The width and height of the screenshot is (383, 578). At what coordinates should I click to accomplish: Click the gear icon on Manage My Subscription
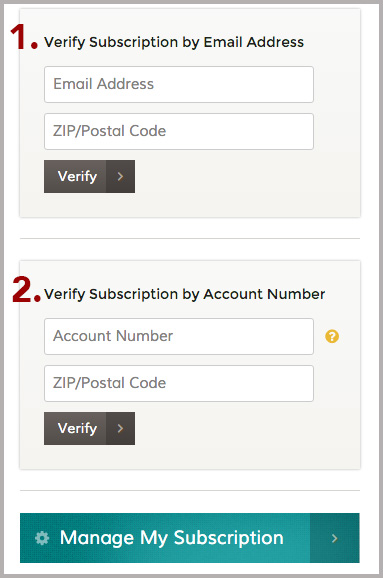point(42,538)
